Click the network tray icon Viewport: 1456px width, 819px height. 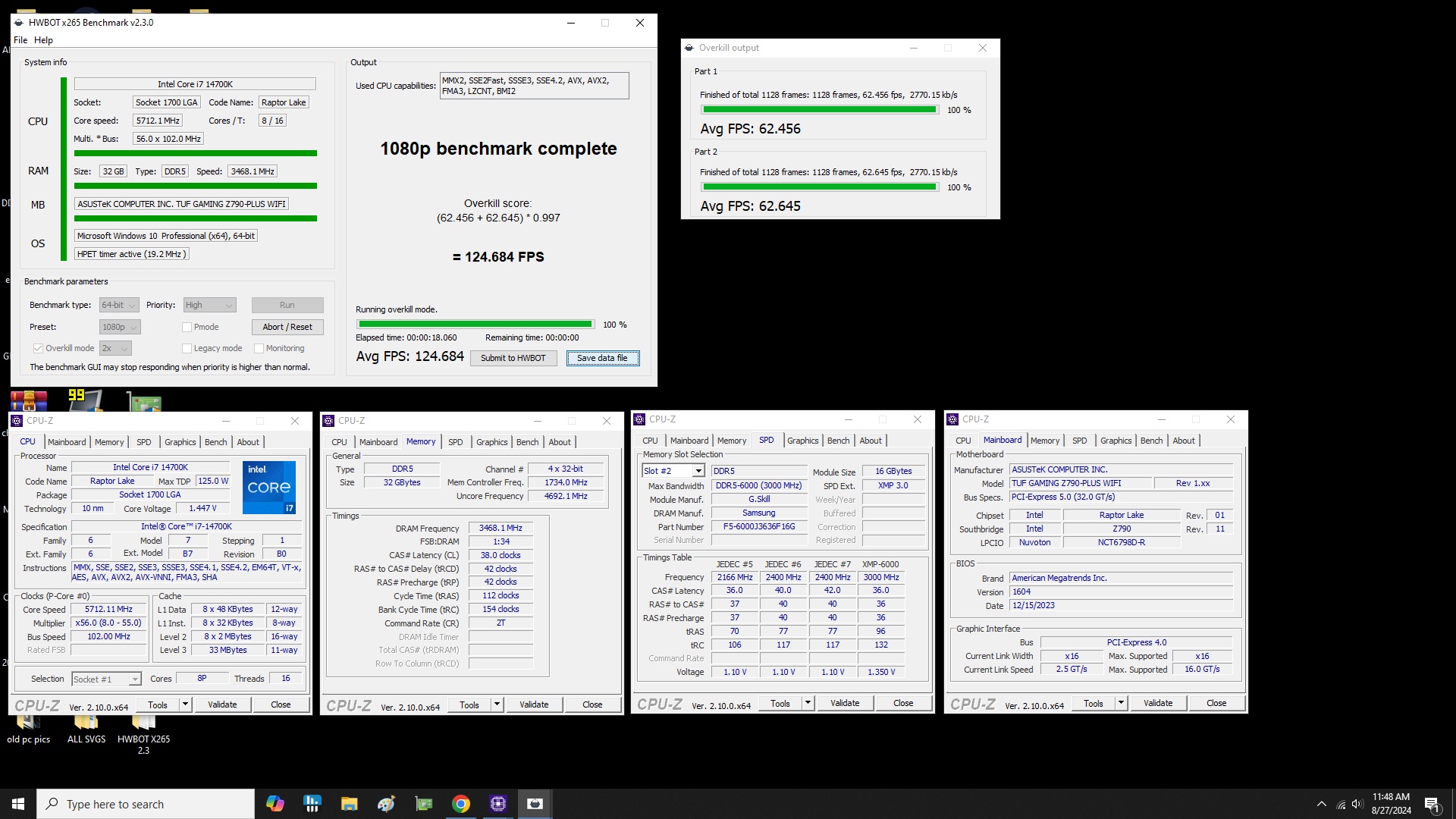(1340, 804)
